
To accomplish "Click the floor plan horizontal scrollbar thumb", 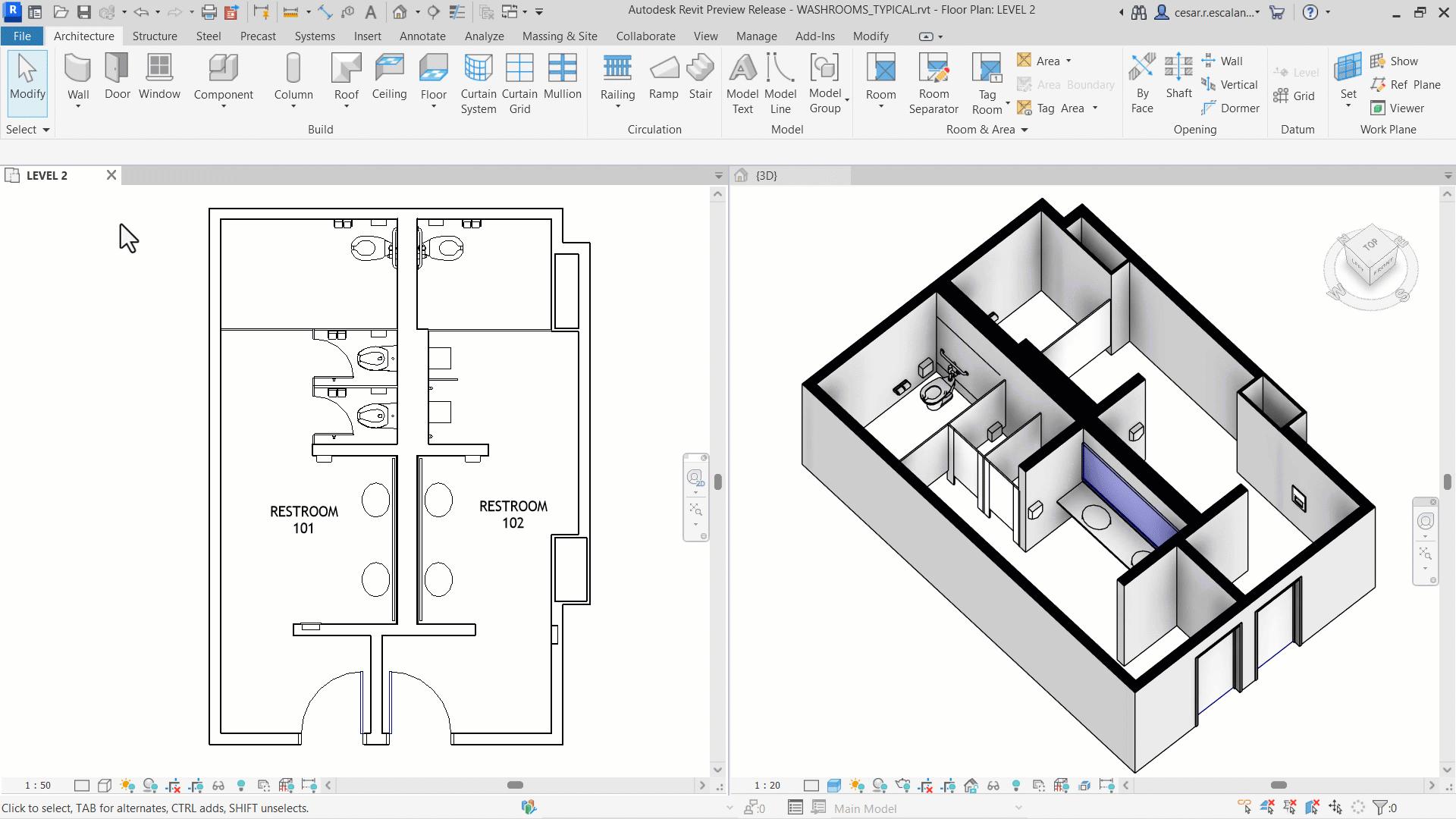I will [x=515, y=786].
